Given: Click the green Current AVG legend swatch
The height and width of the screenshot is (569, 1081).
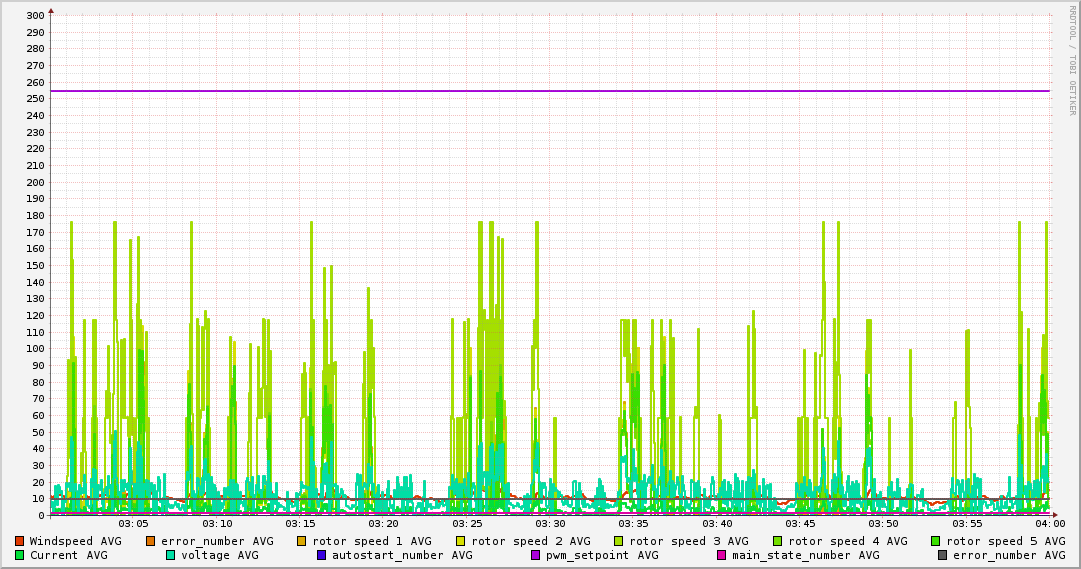Looking at the screenshot, I should pyautogui.click(x=19, y=555).
